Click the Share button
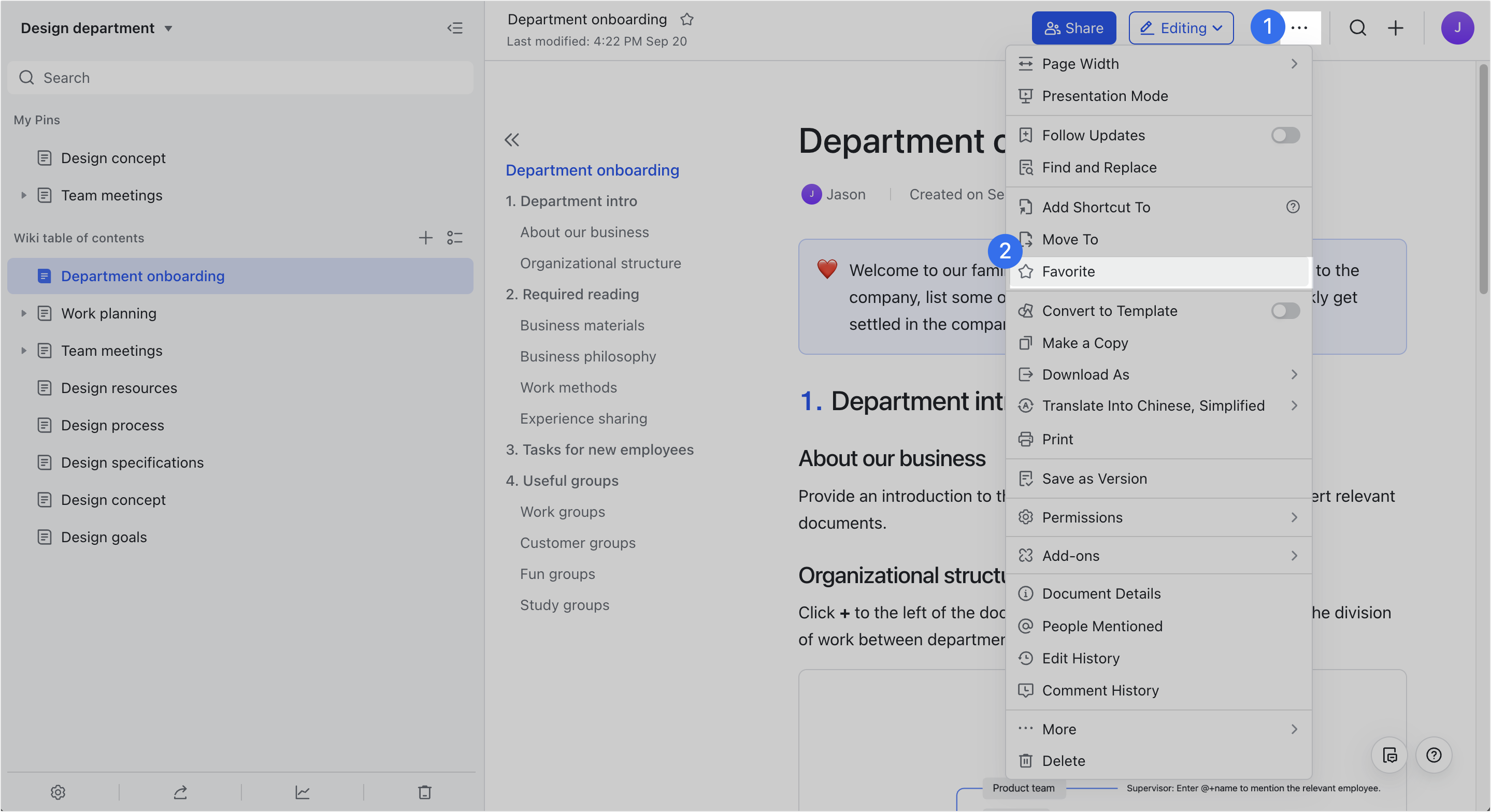The height and width of the screenshot is (812, 1491). pyautogui.click(x=1073, y=28)
